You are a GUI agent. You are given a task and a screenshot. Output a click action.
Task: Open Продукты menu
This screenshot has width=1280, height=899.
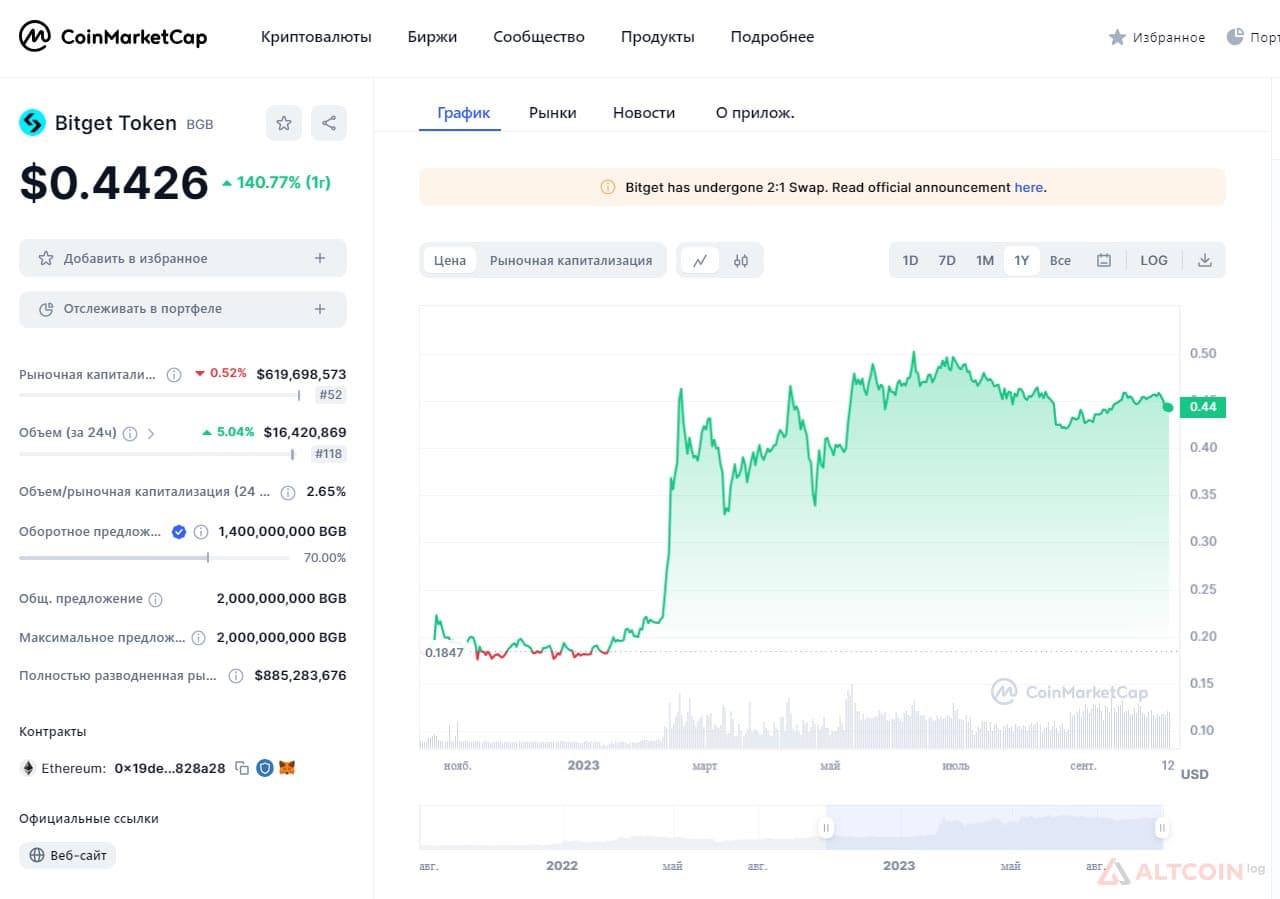tap(657, 37)
